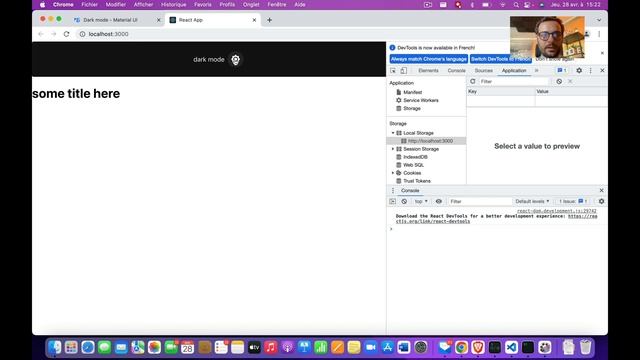The width and height of the screenshot is (640, 360).
Task: Focus the storage Filter input field
Action: pyautogui.click(x=513, y=82)
